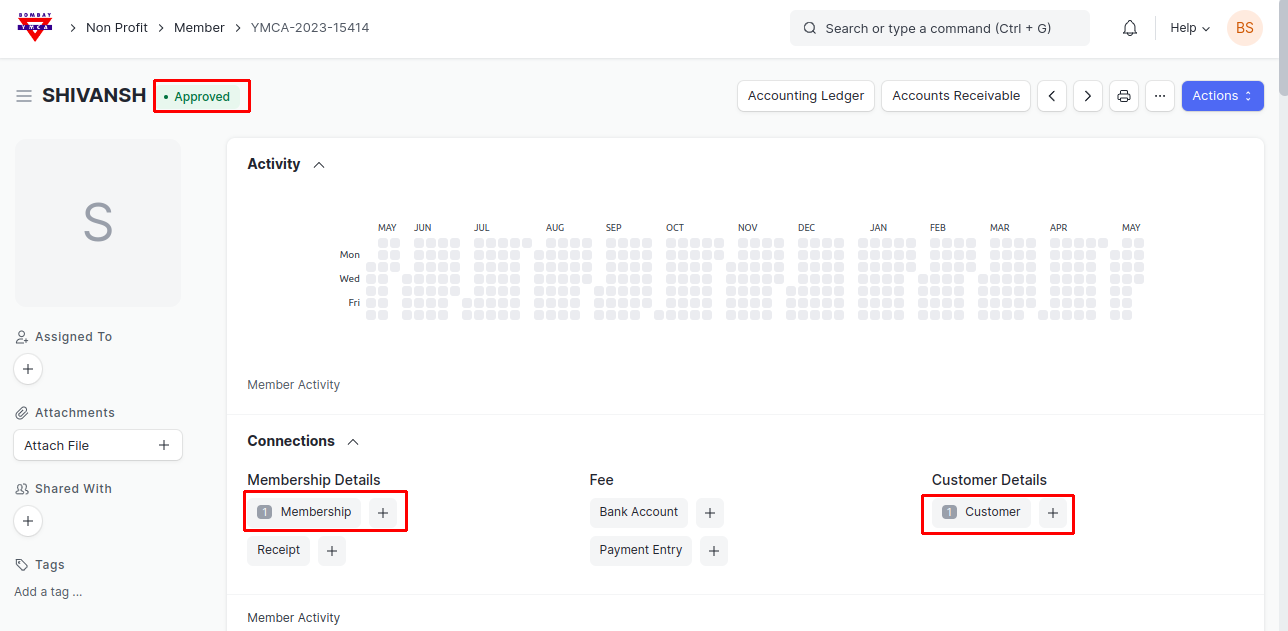Open the three-dots more options menu

(1160, 96)
